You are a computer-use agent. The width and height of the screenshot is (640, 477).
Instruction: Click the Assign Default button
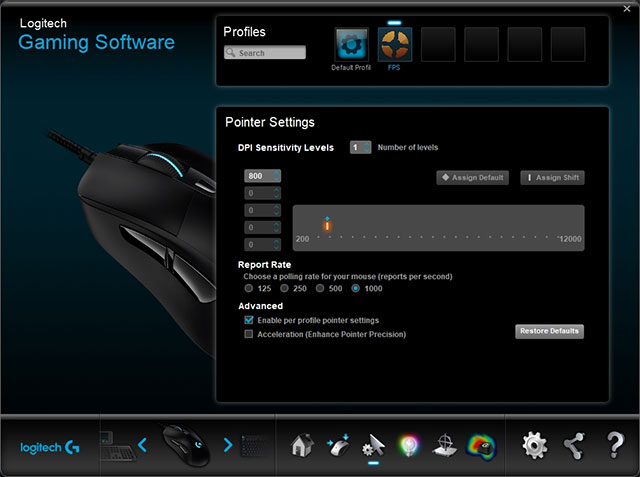pos(472,177)
